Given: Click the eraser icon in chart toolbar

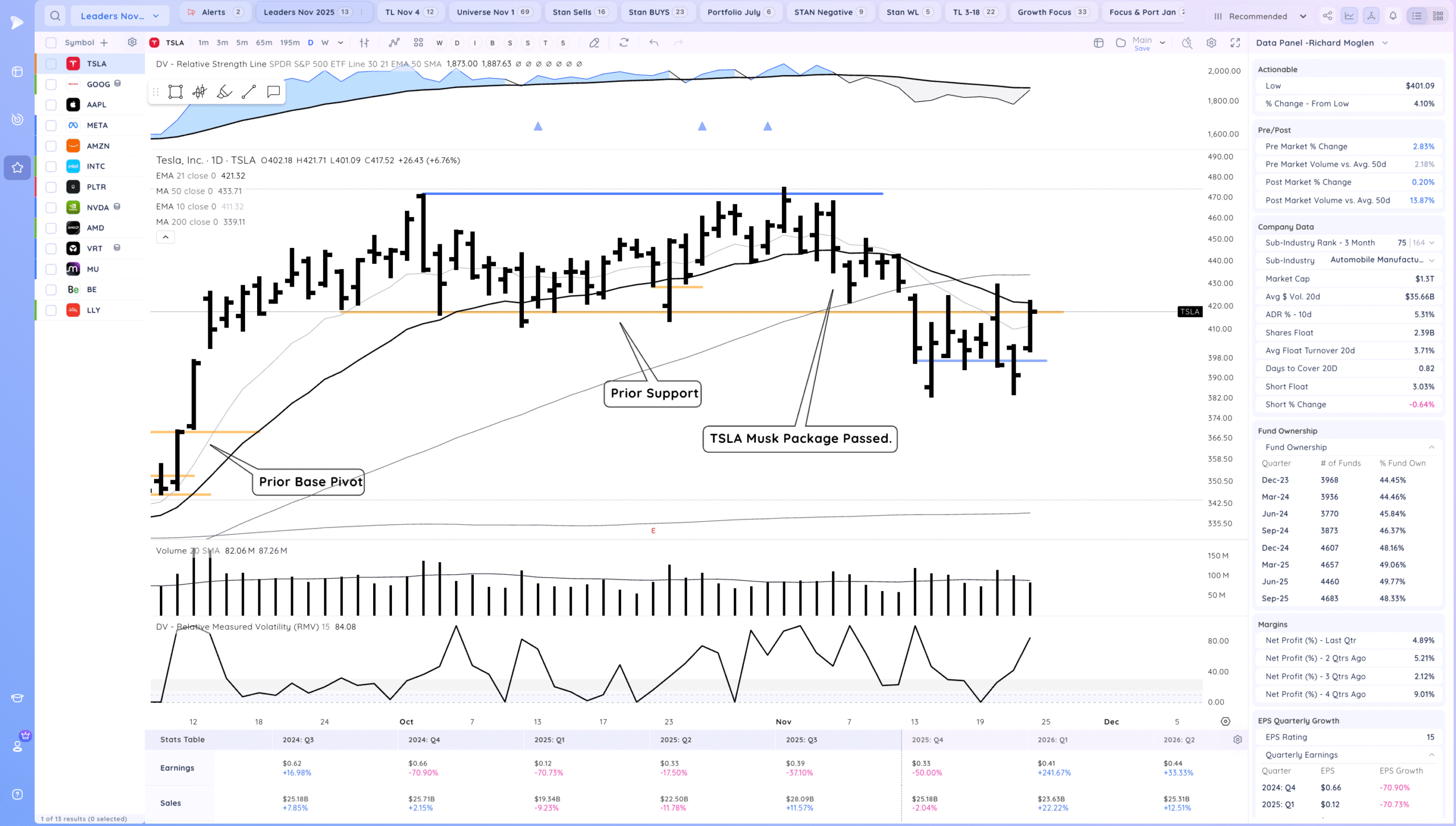Looking at the screenshot, I should tap(594, 43).
